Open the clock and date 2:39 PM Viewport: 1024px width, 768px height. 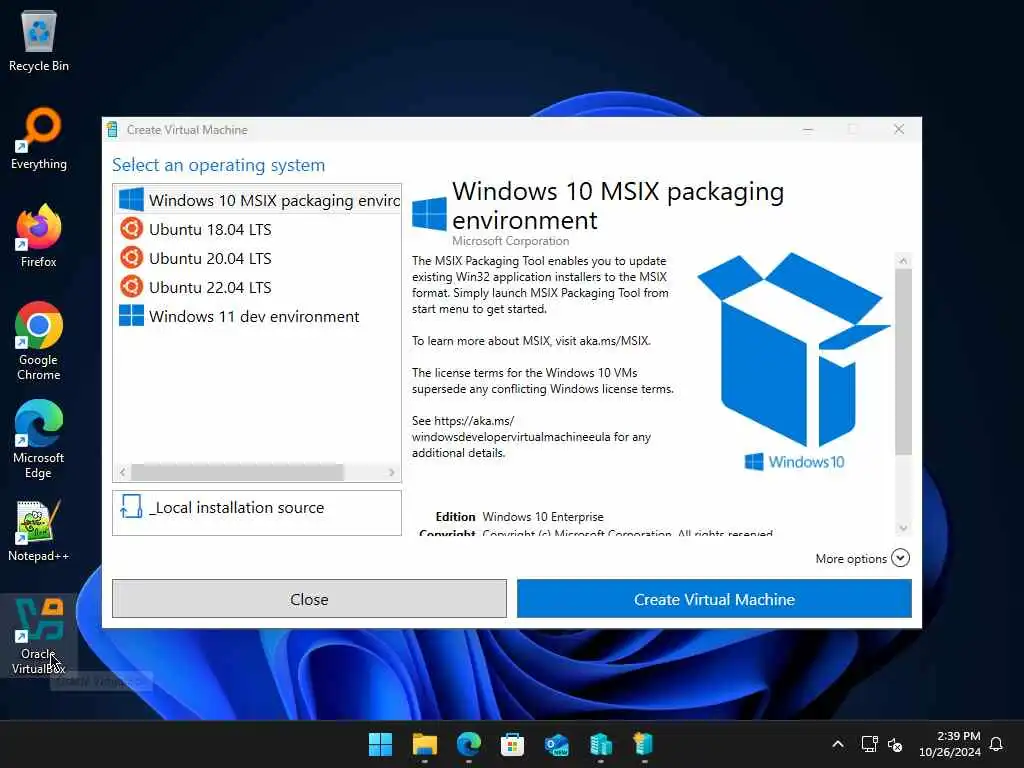pyautogui.click(x=950, y=744)
